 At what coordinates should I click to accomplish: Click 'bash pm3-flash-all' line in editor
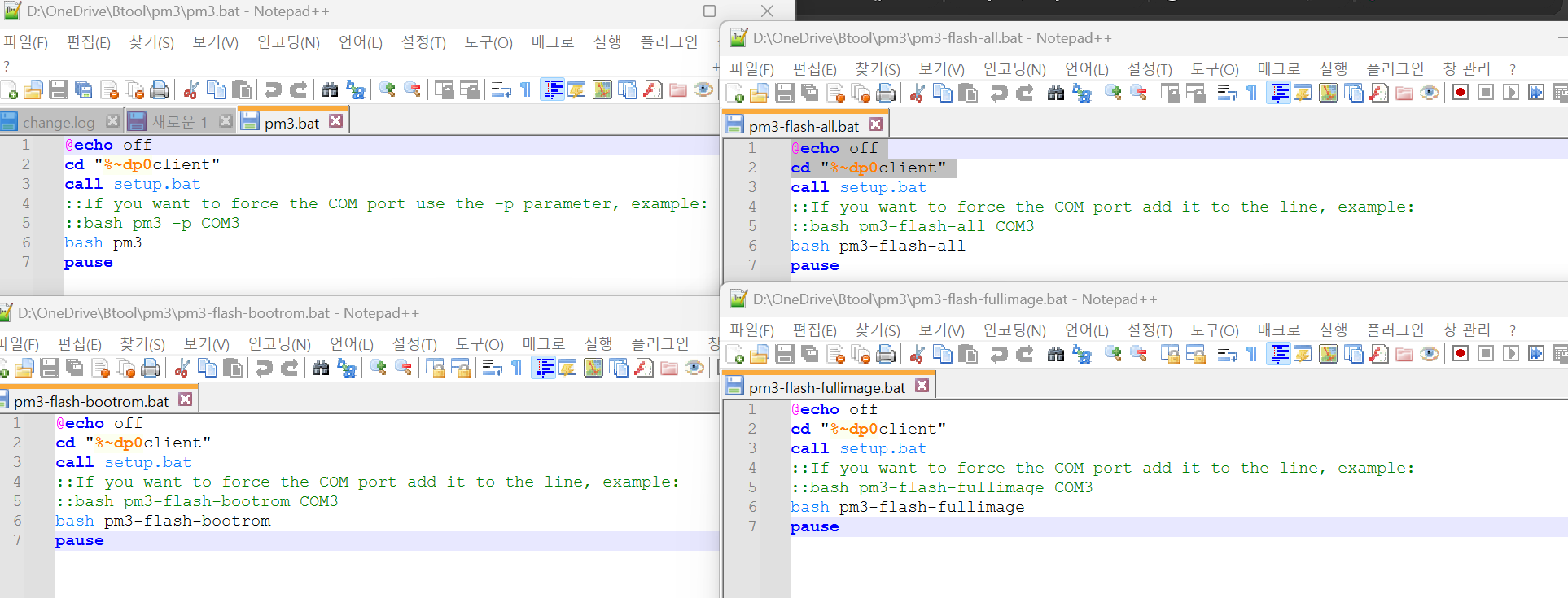pos(878,246)
